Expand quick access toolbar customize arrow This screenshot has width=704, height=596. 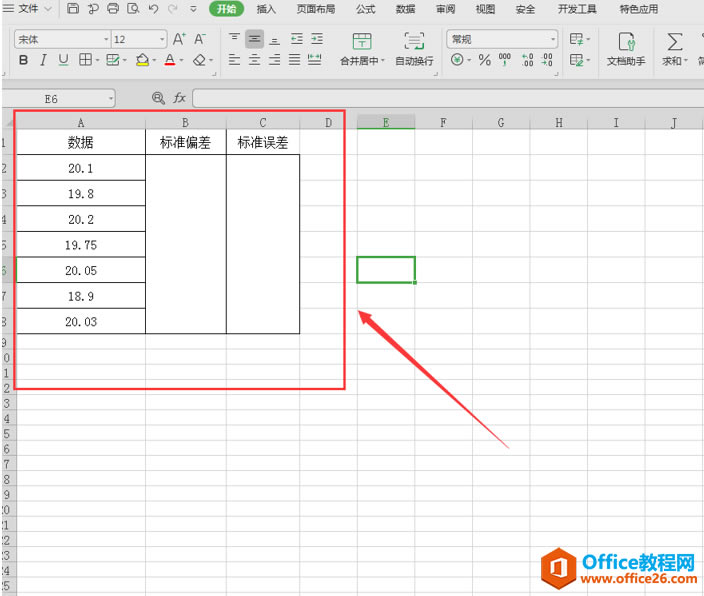pyautogui.click(x=194, y=9)
